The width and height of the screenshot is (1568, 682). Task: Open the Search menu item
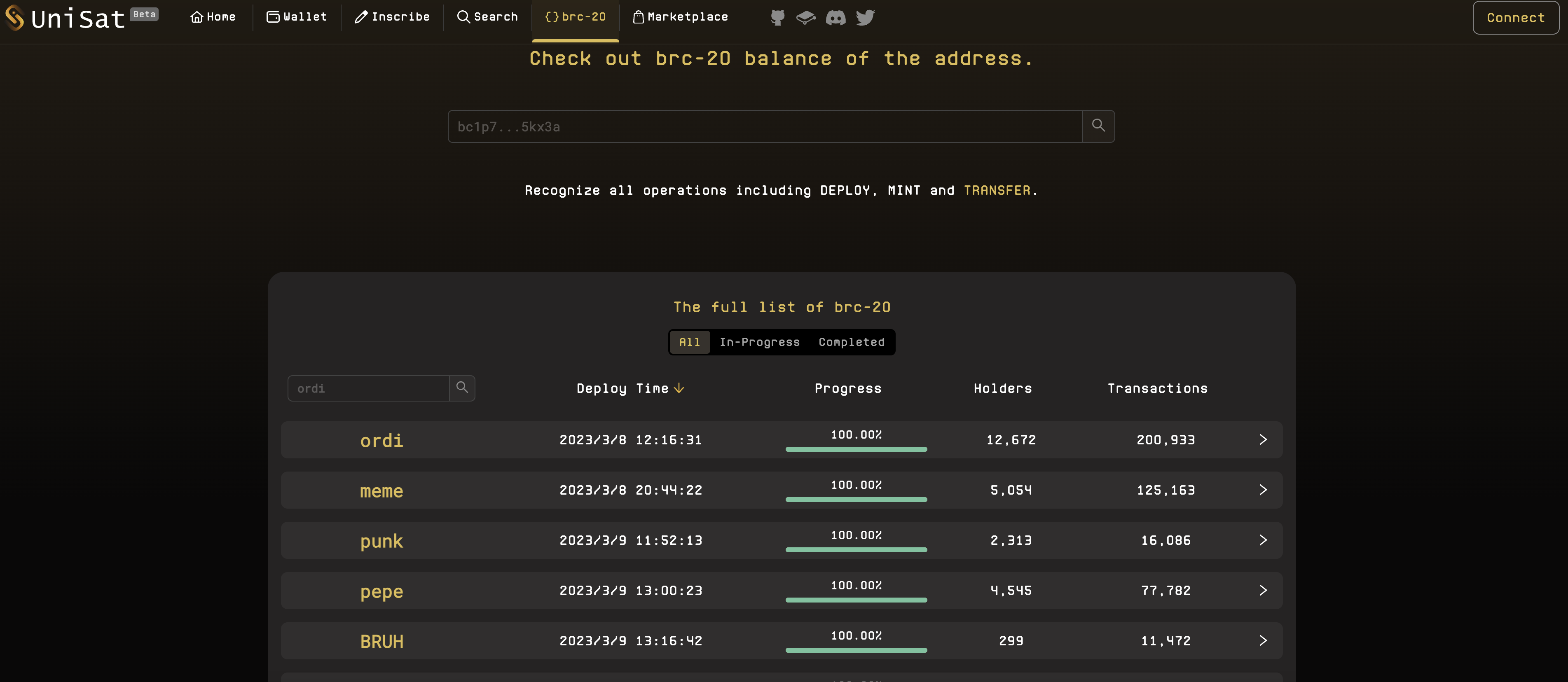[487, 17]
